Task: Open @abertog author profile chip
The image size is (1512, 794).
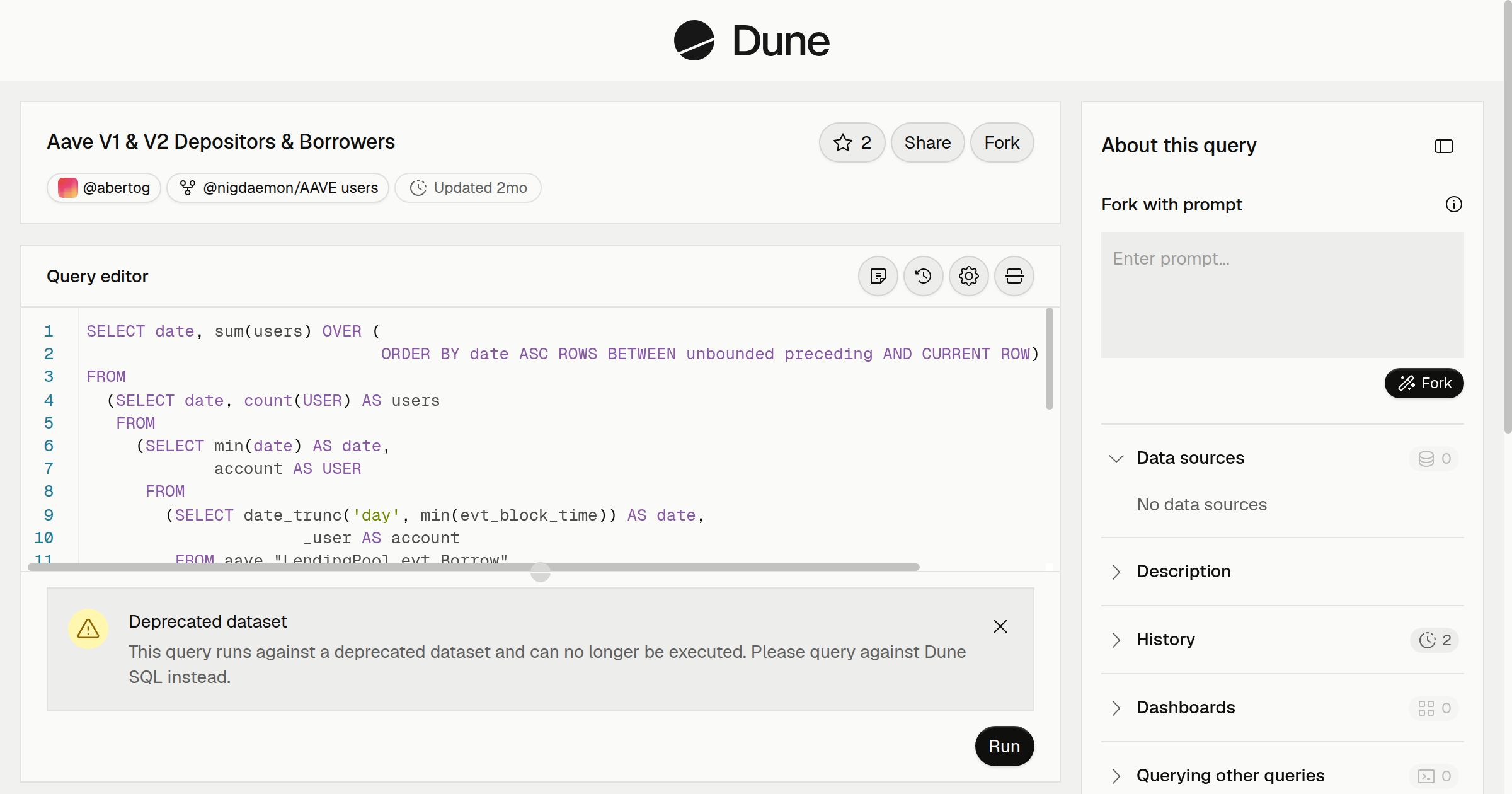Action: 104,188
